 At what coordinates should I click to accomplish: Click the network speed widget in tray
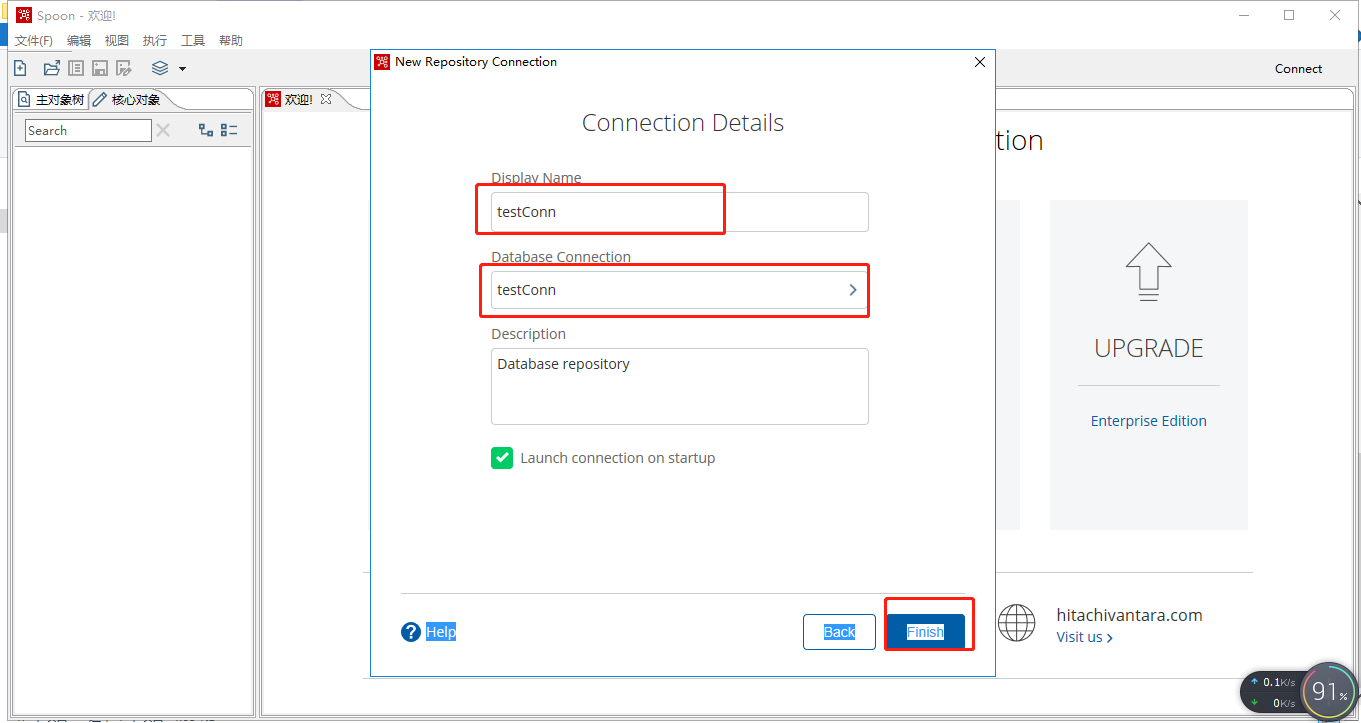pos(1271,692)
